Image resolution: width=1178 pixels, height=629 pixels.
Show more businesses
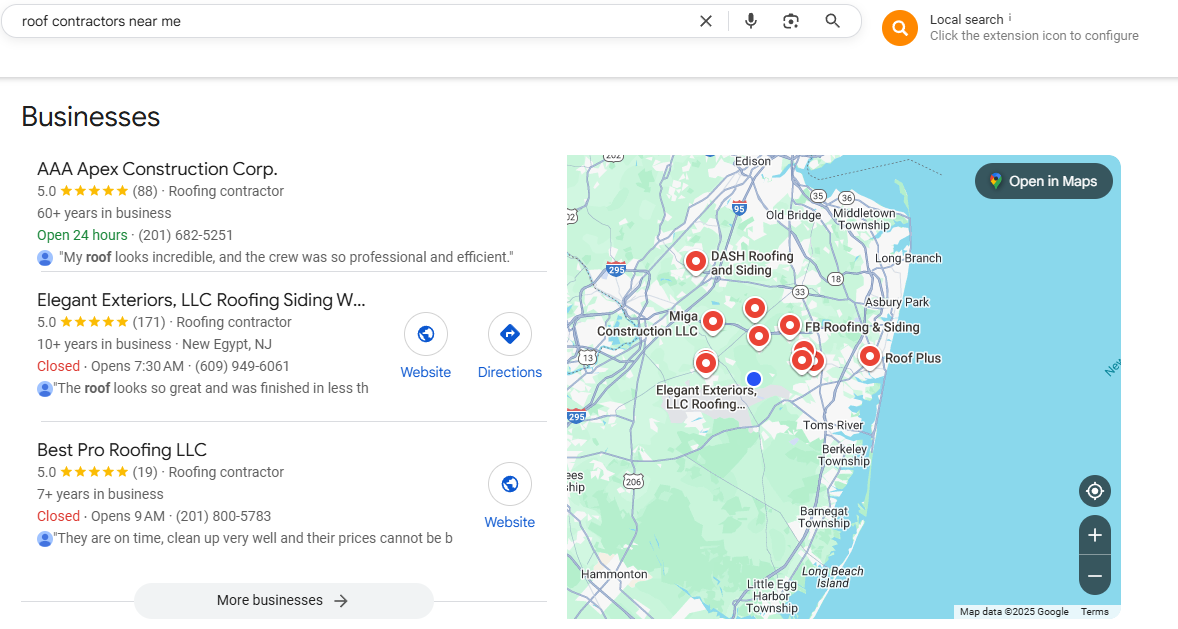[283, 600]
